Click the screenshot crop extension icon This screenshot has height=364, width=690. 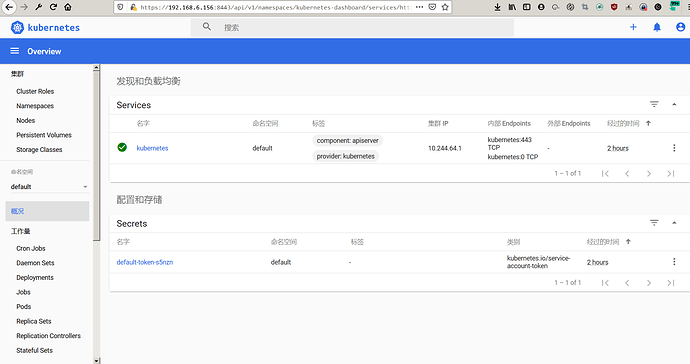pyautogui.click(x=585, y=7)
